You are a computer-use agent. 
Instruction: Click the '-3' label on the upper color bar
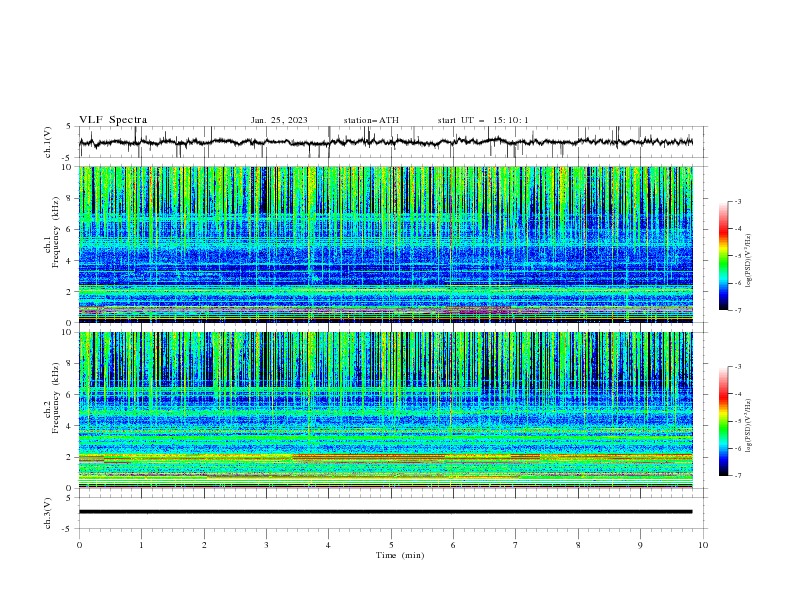click(x=737, y=201)
